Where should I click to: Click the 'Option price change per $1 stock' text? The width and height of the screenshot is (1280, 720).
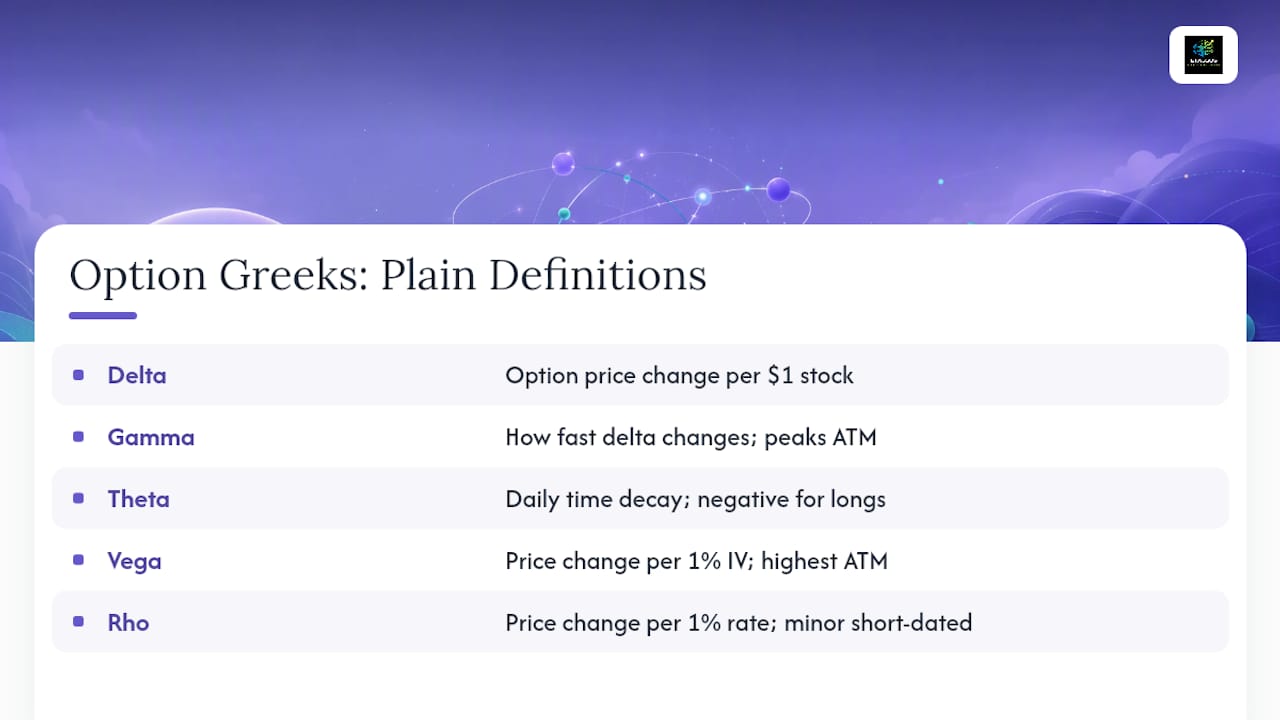click(x=680, y=376)
